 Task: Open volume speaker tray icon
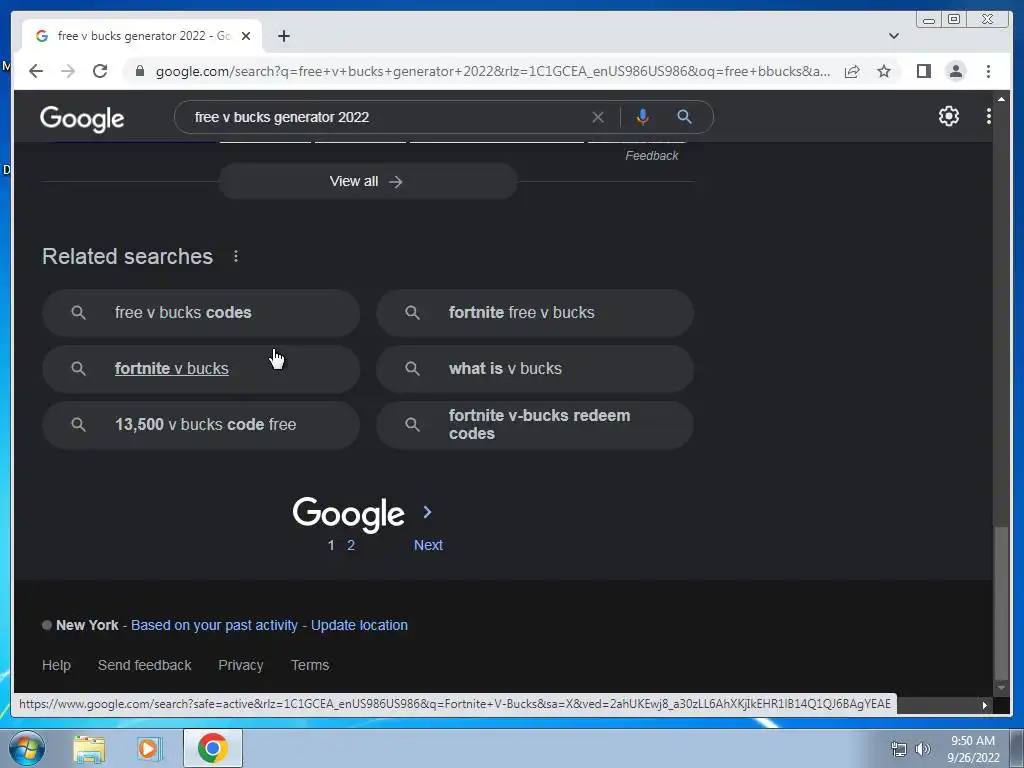[922, 749]
